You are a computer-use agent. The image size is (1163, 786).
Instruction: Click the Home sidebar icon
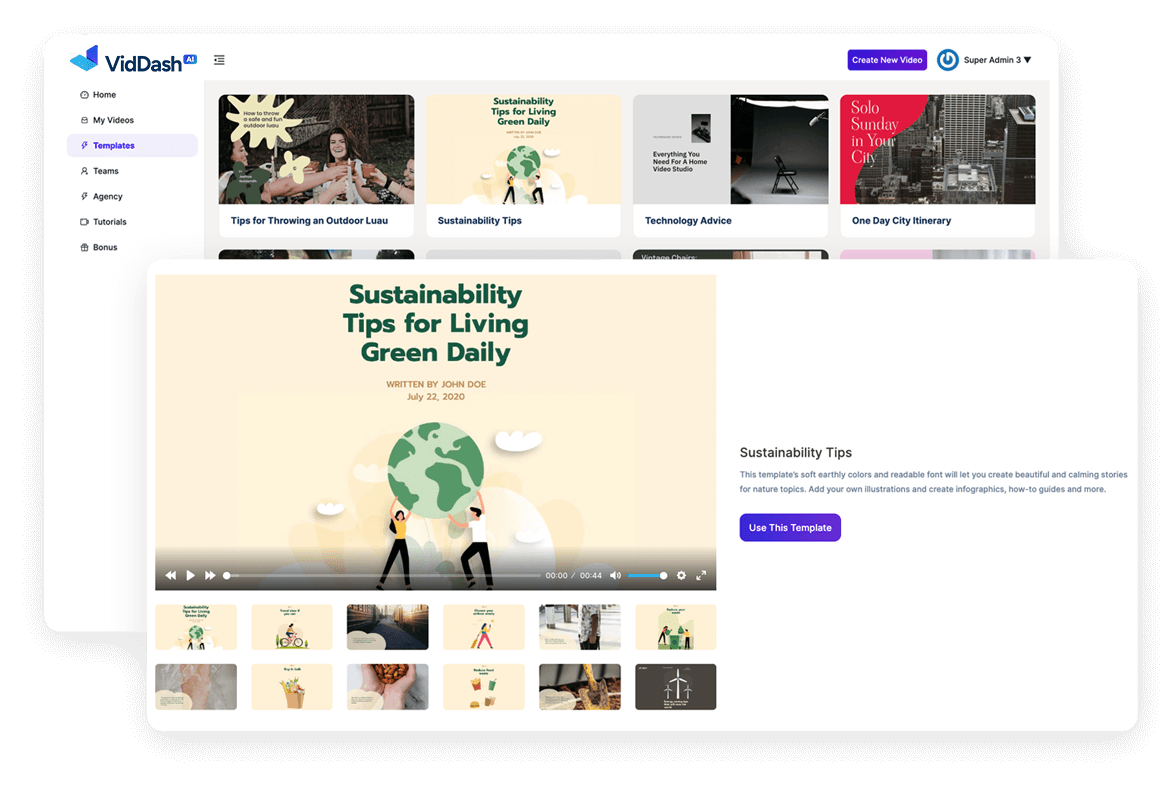[x=84, y=95]
